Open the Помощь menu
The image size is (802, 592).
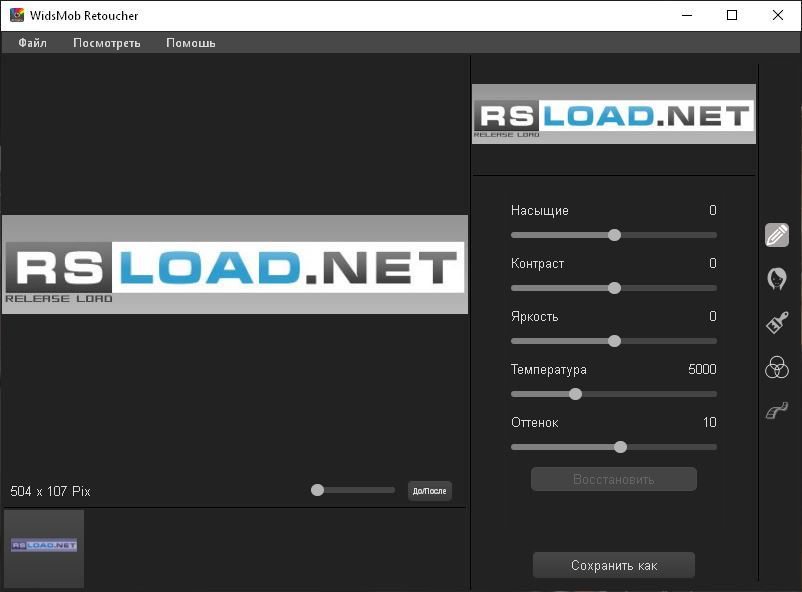point(190,43)
